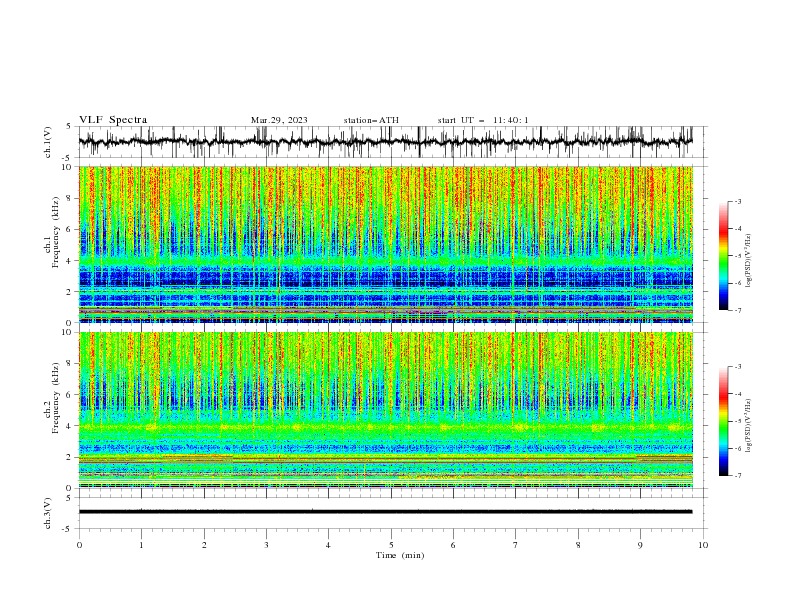Click the upper log(PSD)(V²/Hz) color bar label
This screenshot has height=612, width=792.
pos(749,261)
